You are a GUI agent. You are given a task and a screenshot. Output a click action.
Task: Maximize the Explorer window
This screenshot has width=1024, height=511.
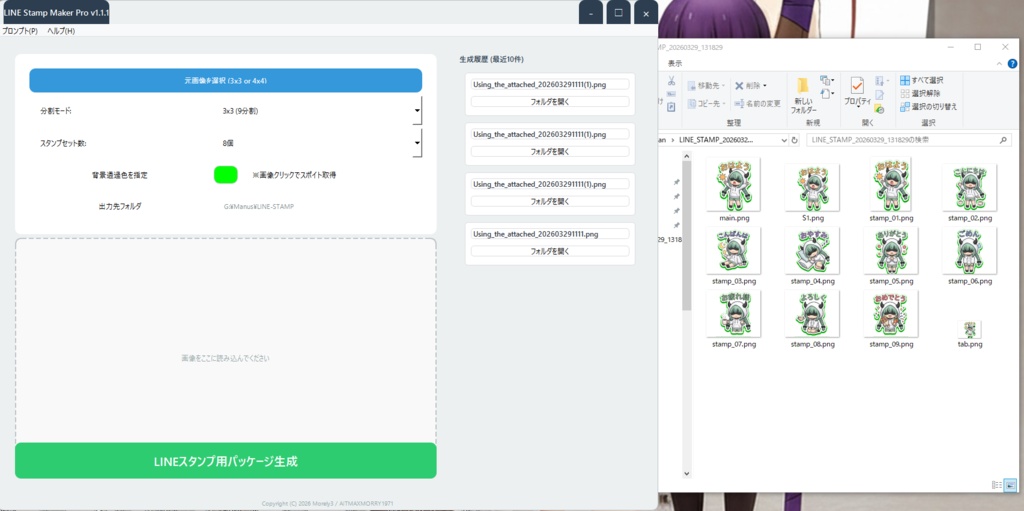(978, 47)
